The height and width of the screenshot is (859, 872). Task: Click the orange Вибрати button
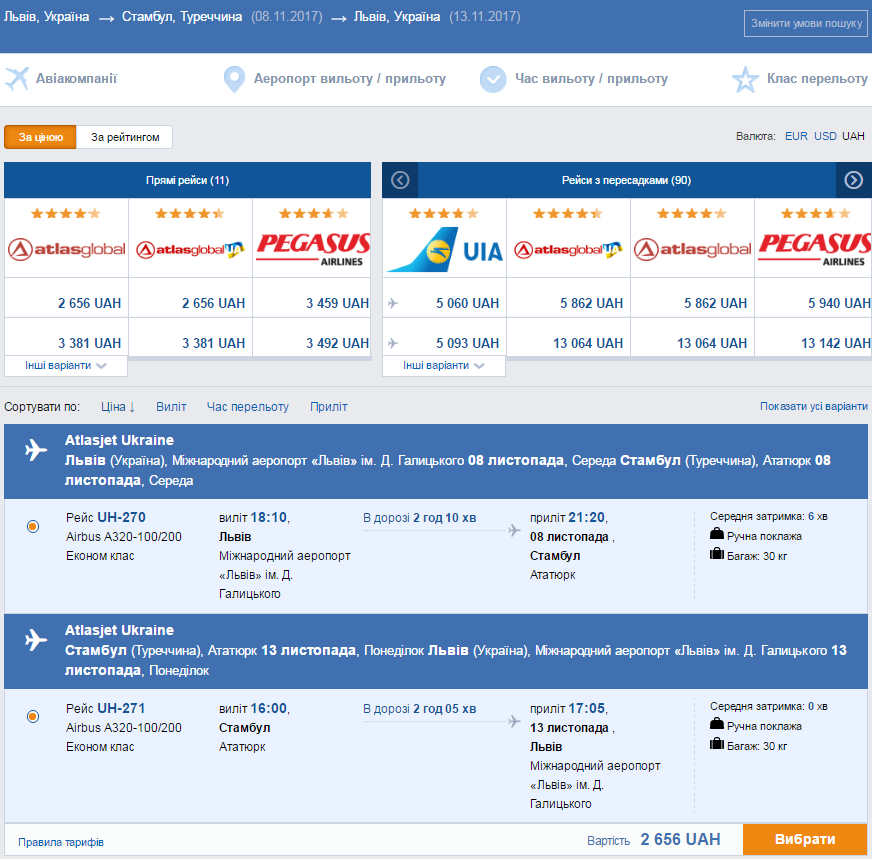pos(805,839)
